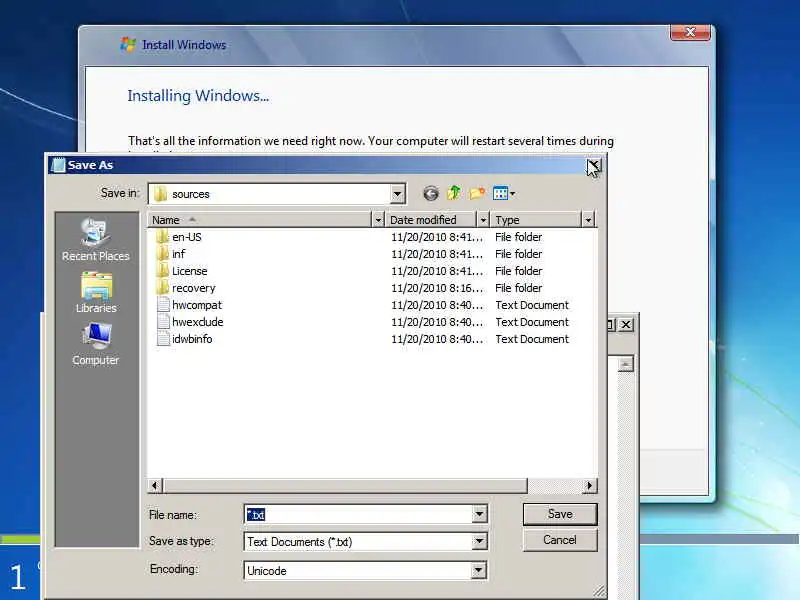
Task: Open Recent Places in sidebar
Action: pyautogui.click(x=95, y=240)
